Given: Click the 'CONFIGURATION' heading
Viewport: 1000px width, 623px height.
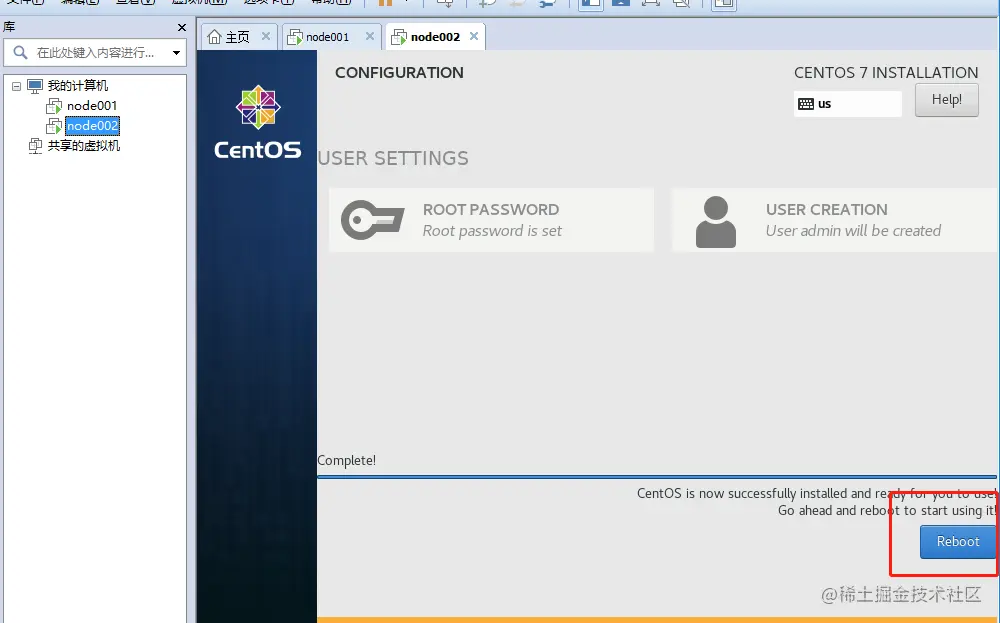Looking at the screenshot, I should (x=399, y=73).
